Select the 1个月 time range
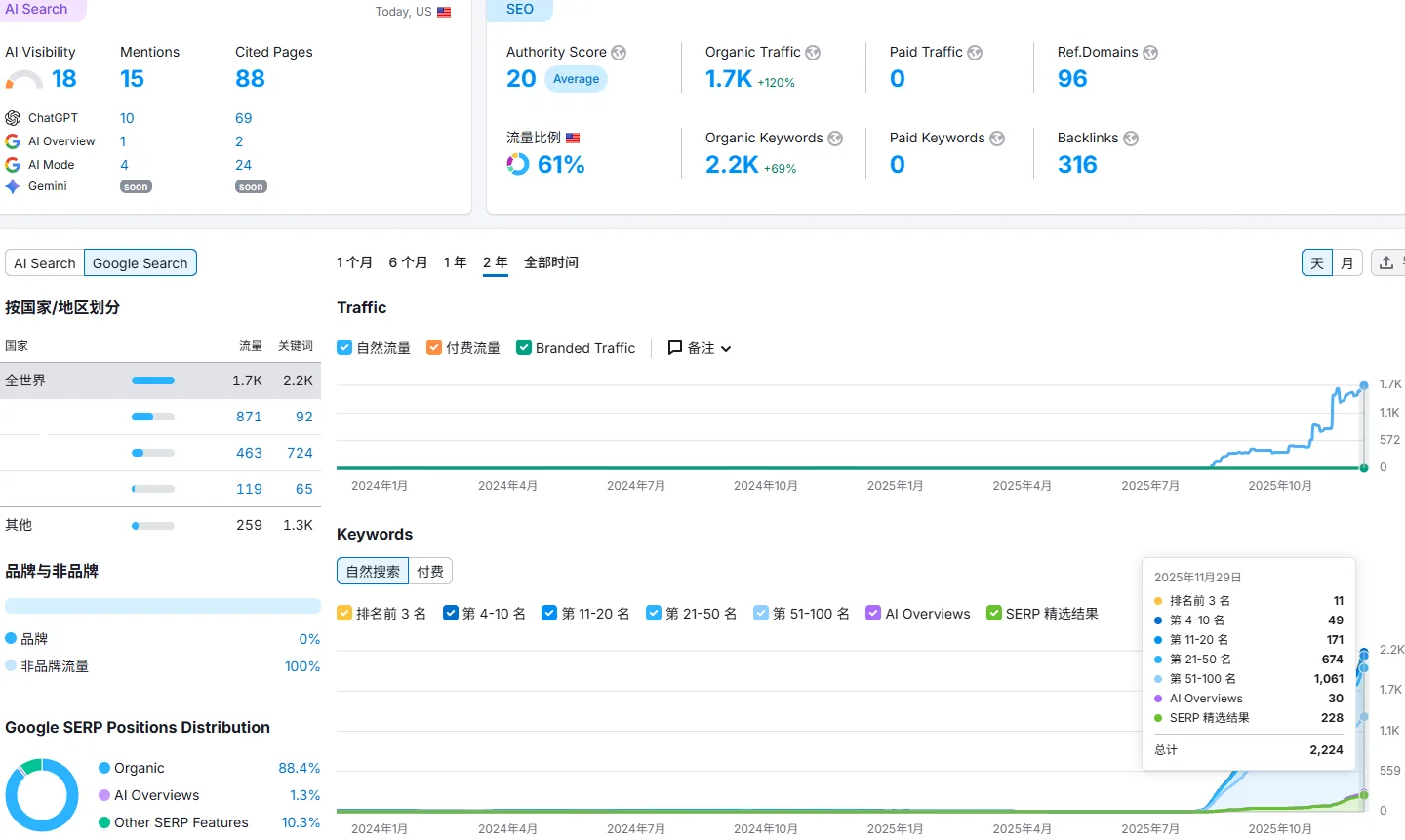 [x=354, y=262]
